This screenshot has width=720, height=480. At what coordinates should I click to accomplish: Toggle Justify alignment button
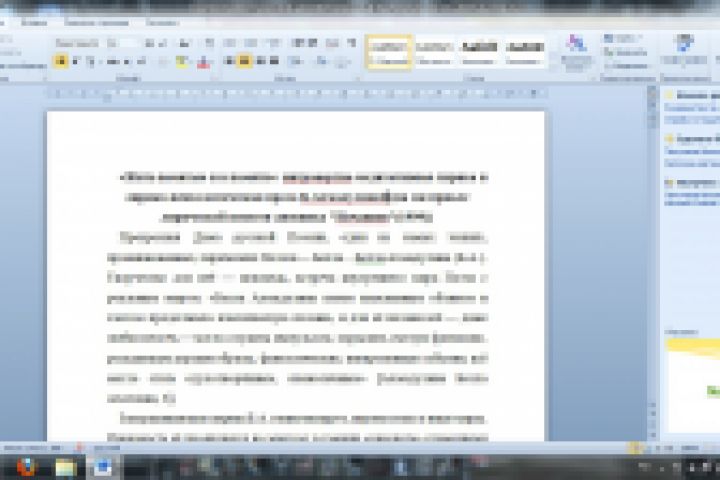click(275, 61)
